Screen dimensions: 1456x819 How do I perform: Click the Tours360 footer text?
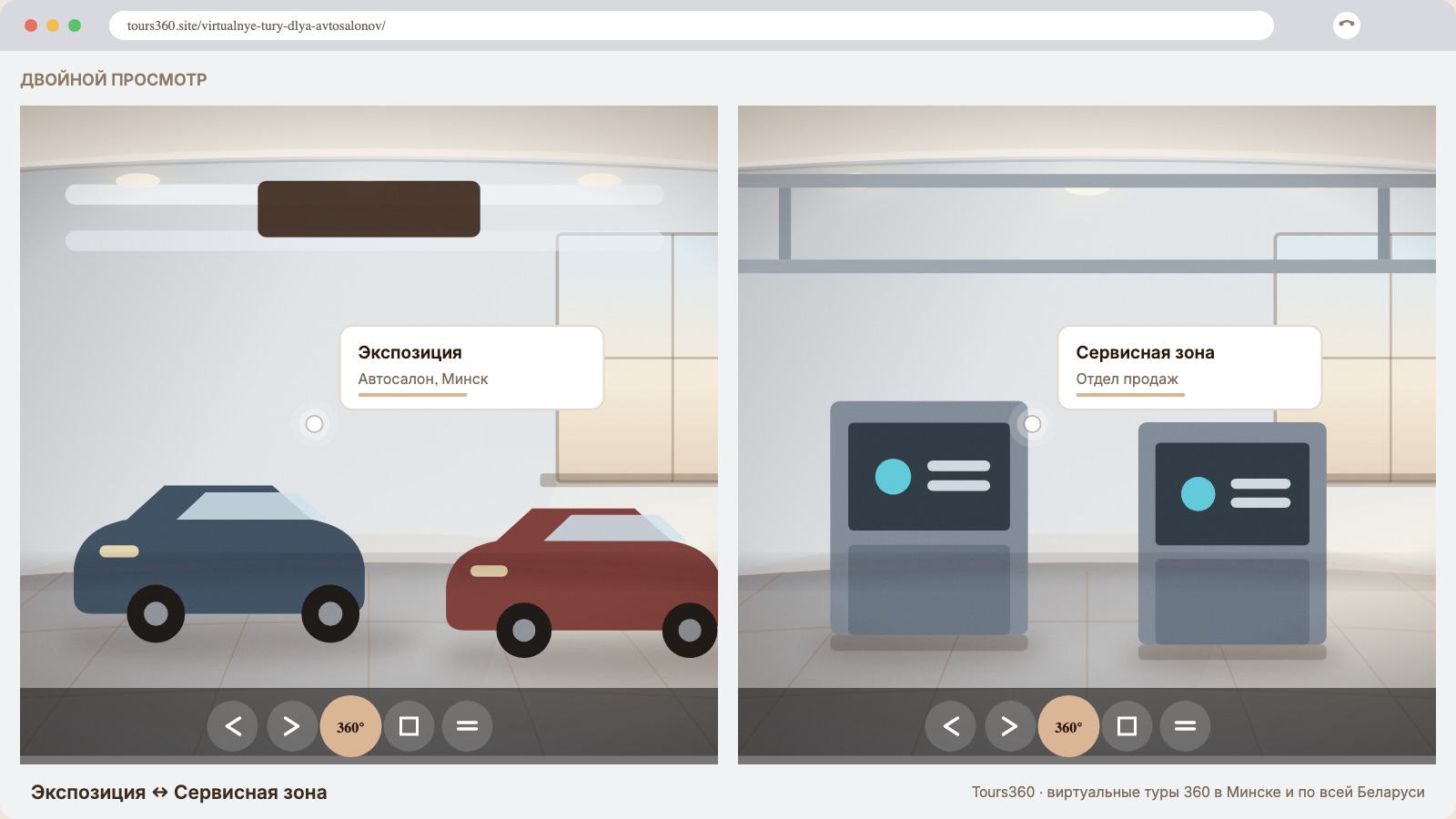click(x=1198, y=792)
